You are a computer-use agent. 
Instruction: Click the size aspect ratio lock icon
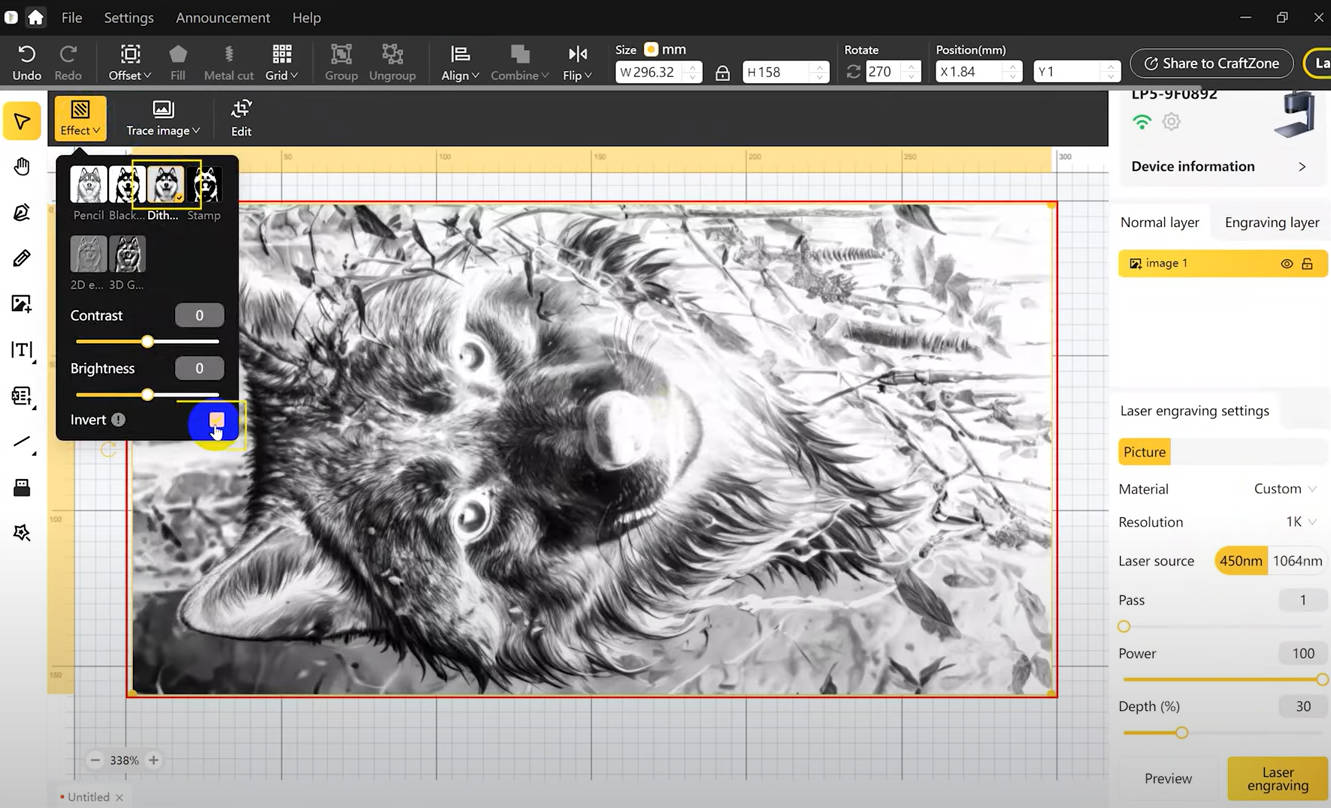tap(722, 72)
